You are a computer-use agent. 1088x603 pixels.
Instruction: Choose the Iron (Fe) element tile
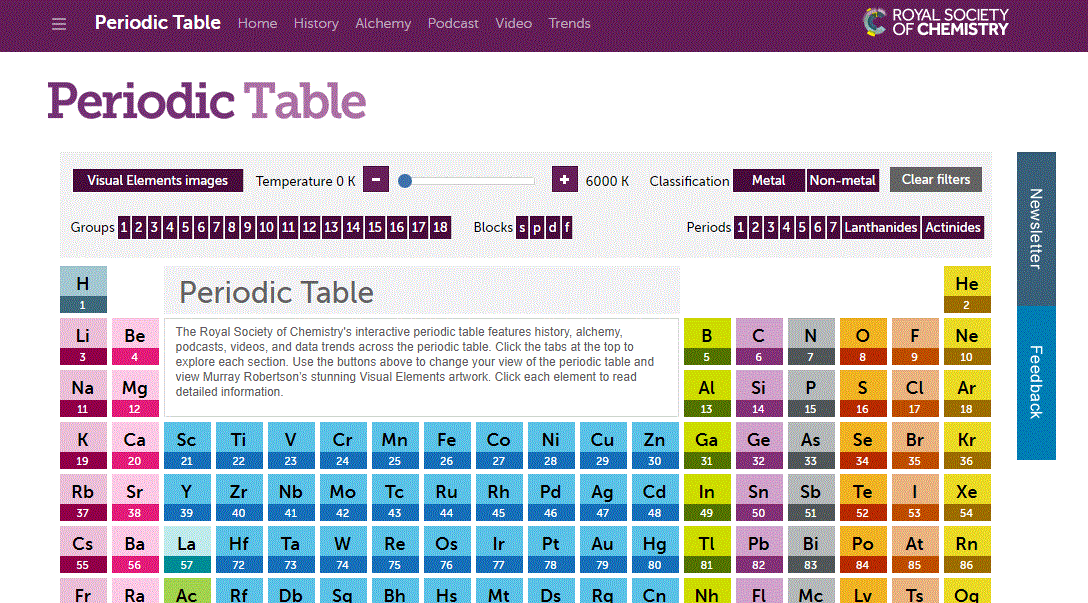447,445
